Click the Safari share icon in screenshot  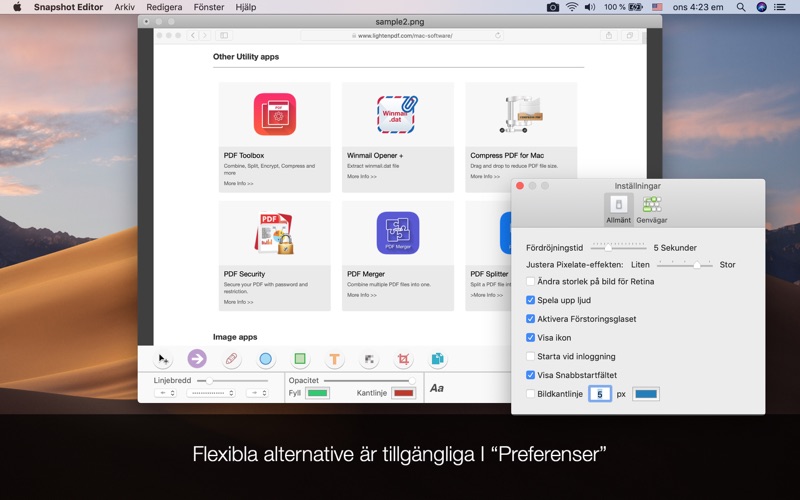(x=609, y=35)
